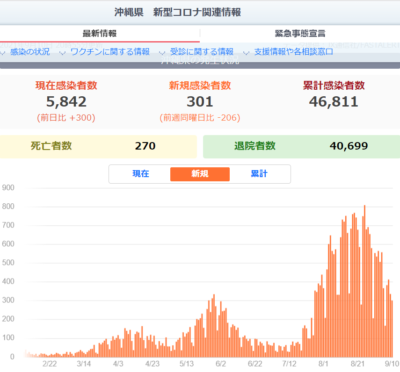Viewport: 400px width, 372px height.
Task: Click the 4/3 x-axis date label
Action: coord(118,364)
